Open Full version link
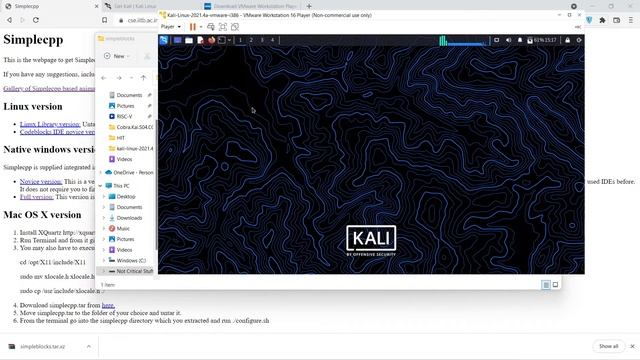 click(36, 197)
